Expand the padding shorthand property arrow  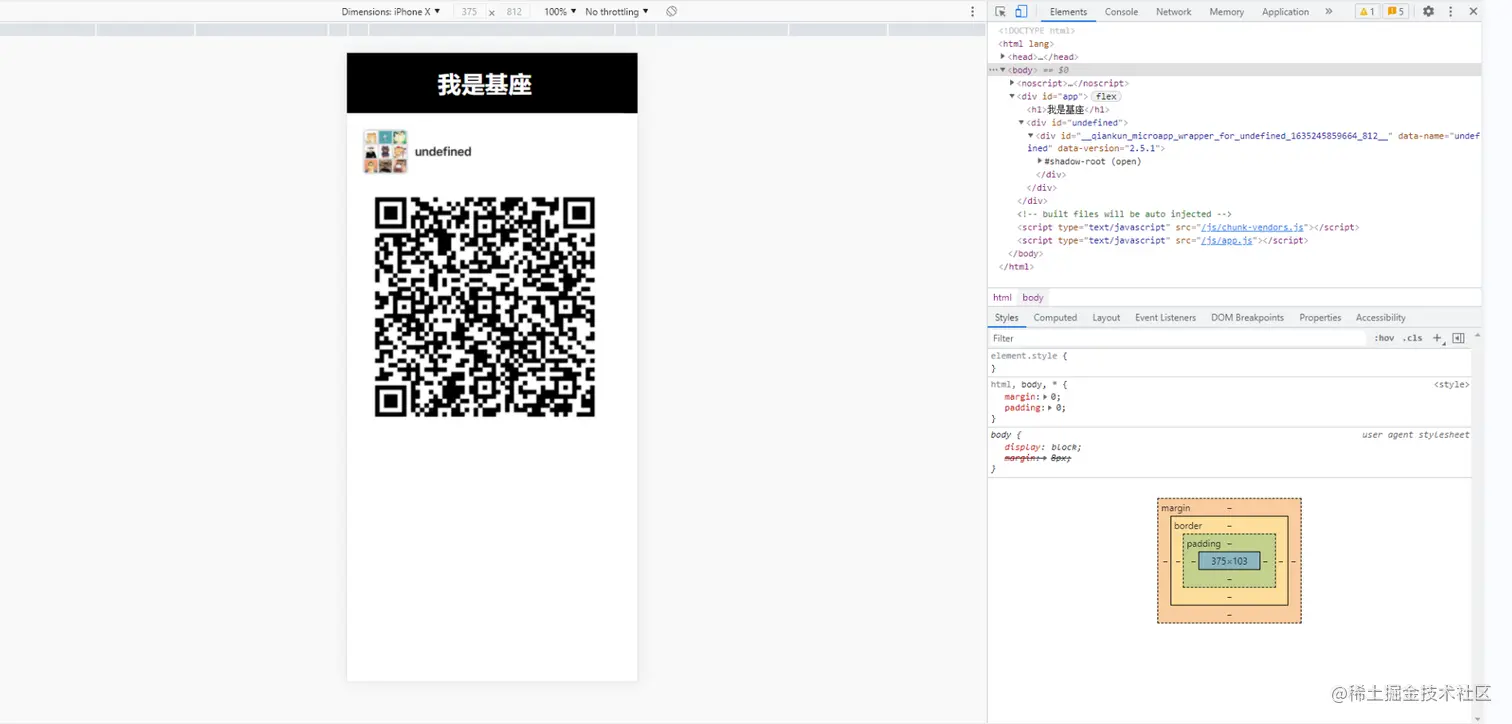click(1051, 408)
